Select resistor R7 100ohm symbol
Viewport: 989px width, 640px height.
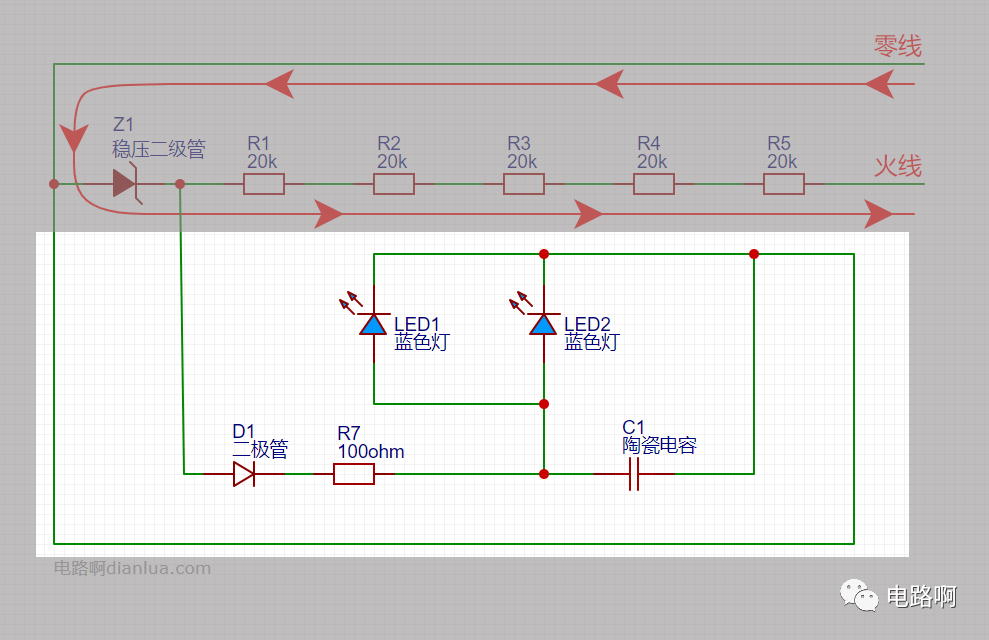click(354, 474)
